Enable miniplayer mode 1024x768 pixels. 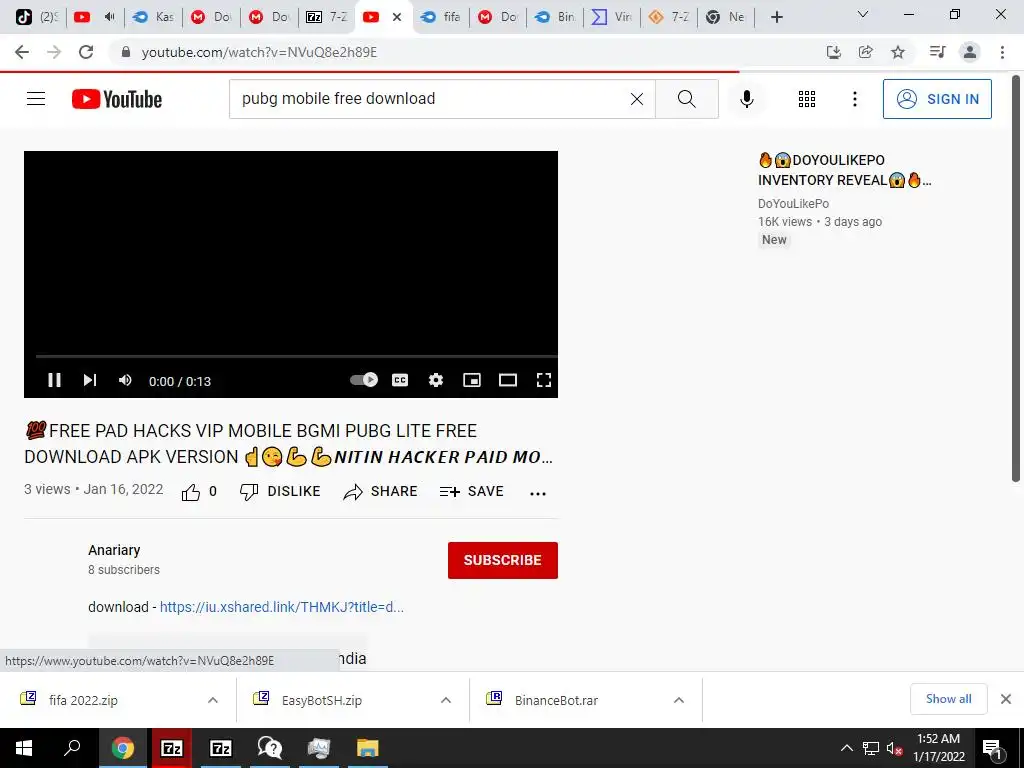(472, 380)
